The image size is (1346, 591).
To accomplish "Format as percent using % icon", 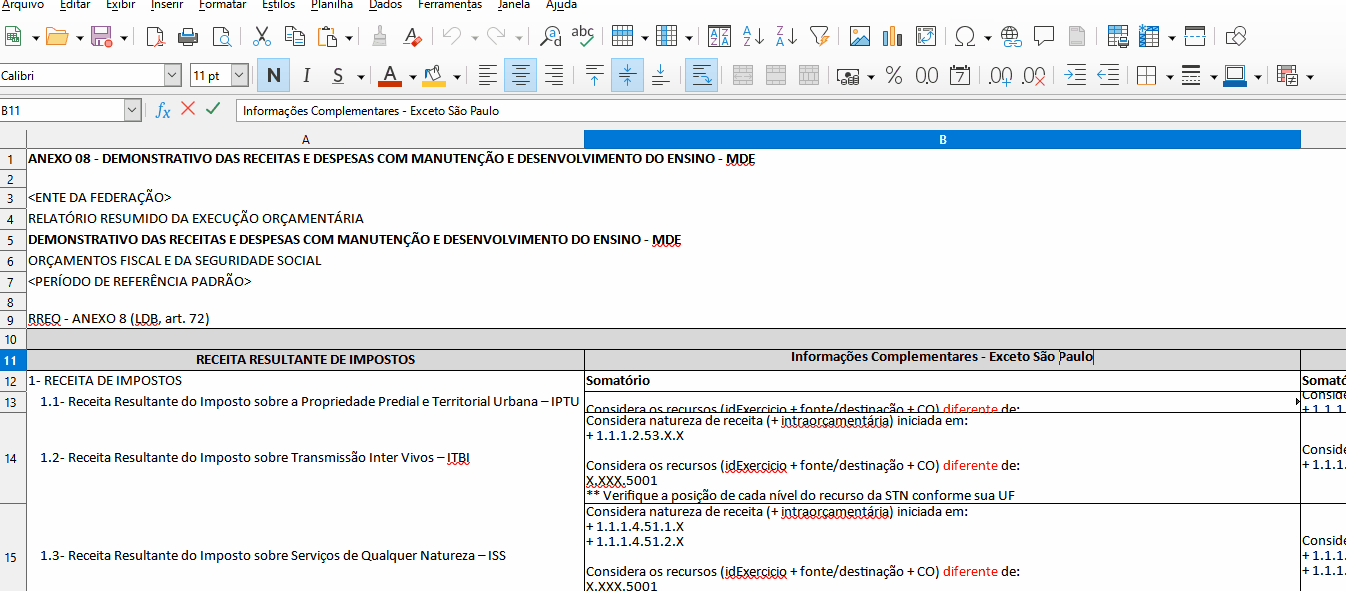I will tap(894, 76).
